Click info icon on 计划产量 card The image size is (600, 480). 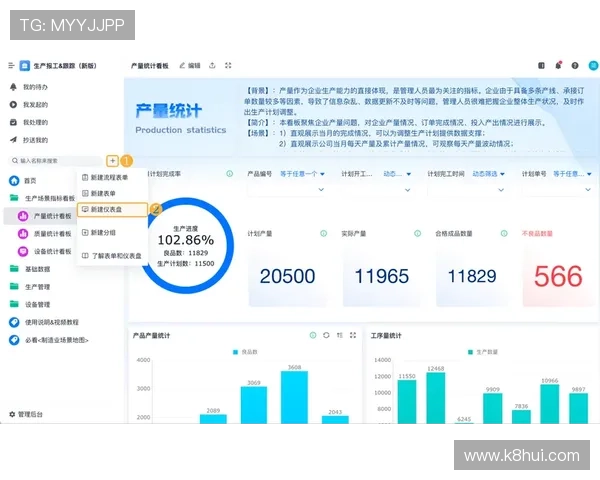(x=324, y=233)
